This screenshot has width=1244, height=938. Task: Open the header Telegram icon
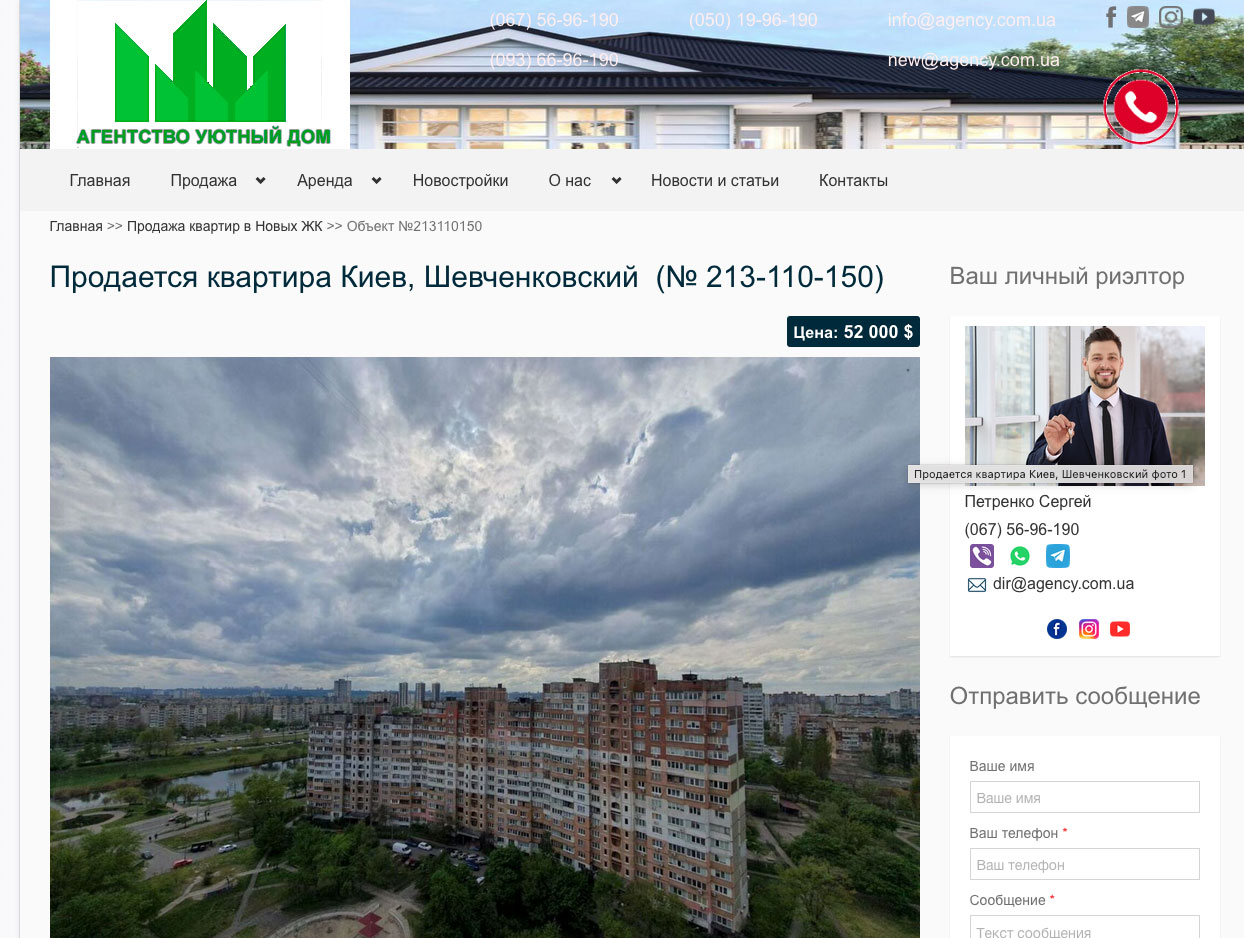[1138, 17]
